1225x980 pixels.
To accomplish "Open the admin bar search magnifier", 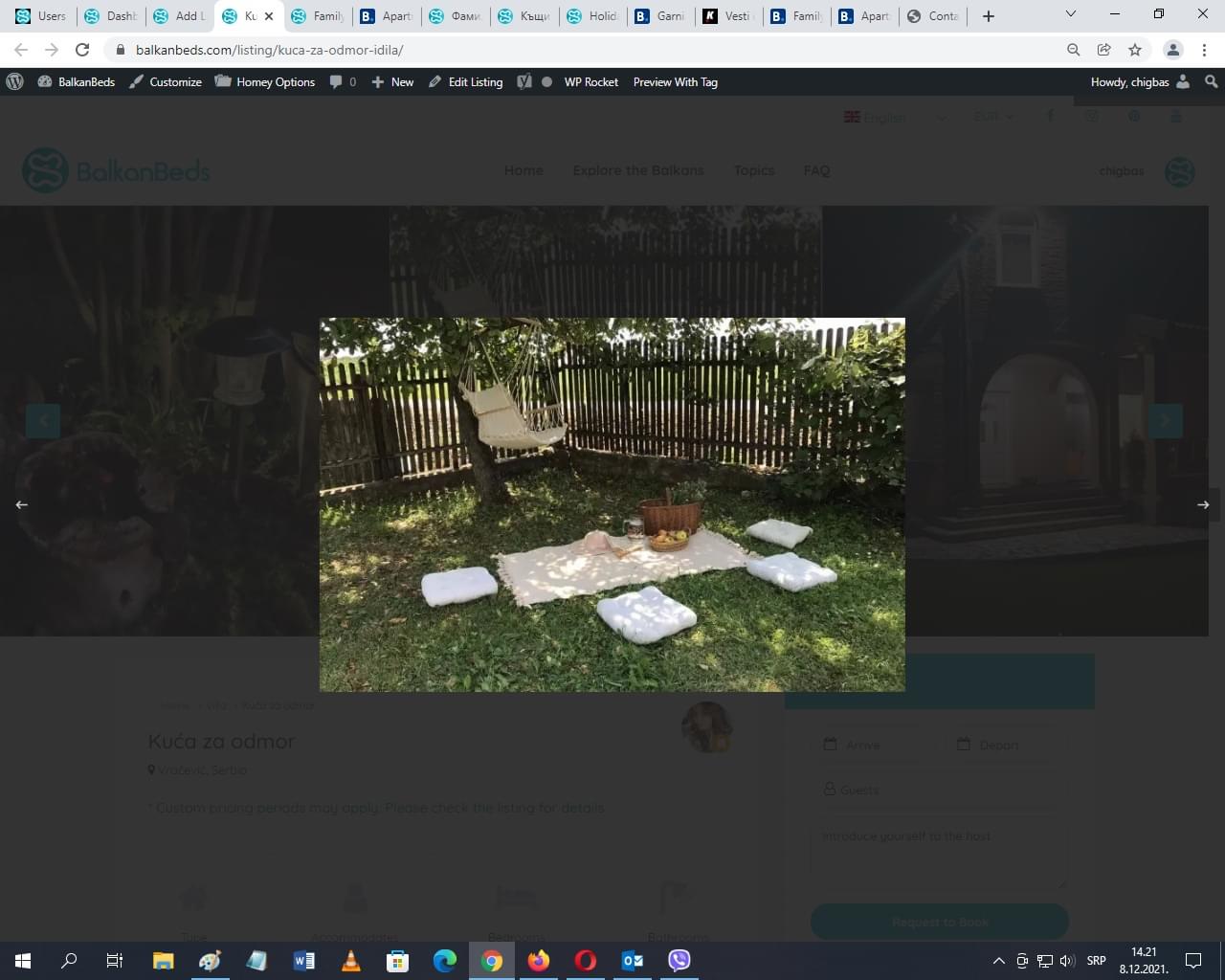I will click(1211, 82).
